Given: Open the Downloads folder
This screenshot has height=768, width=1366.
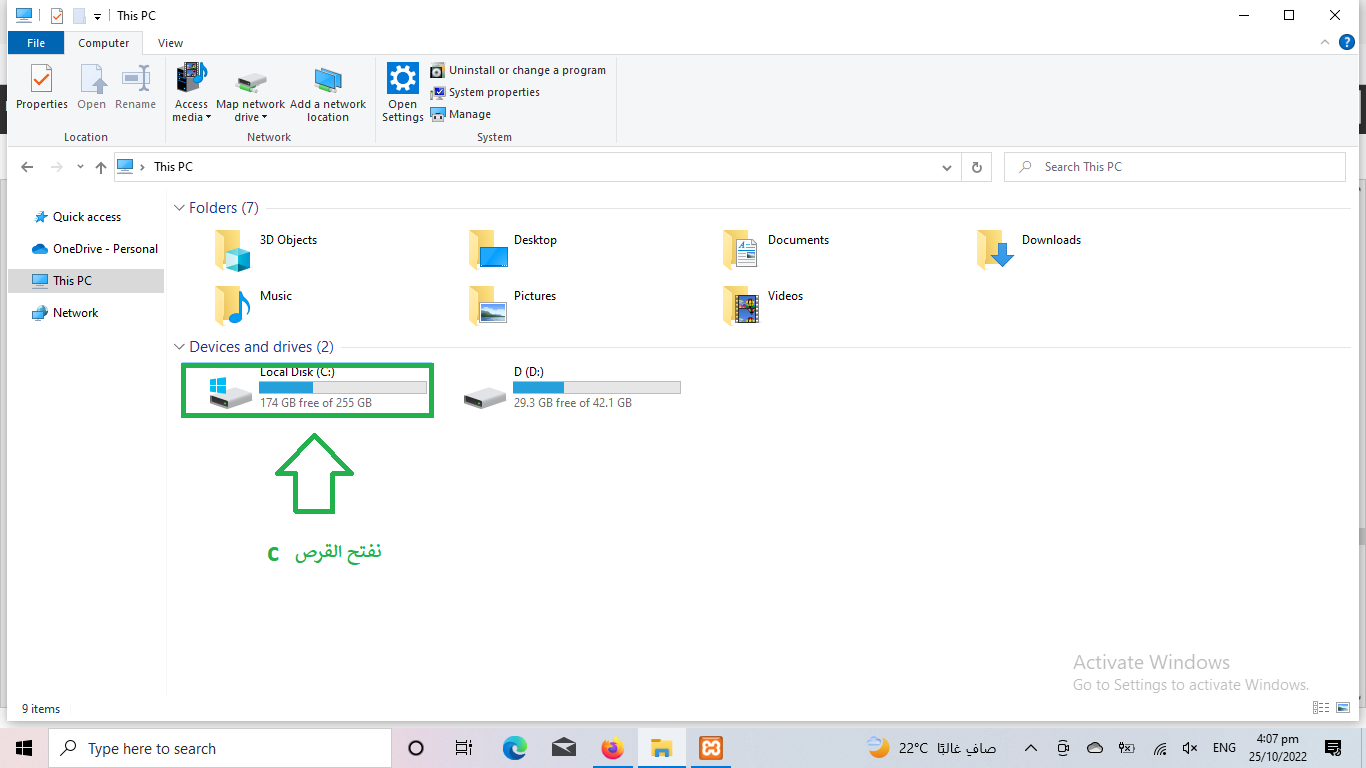Looking at the screenshot, I should (x=1029, y=249).
